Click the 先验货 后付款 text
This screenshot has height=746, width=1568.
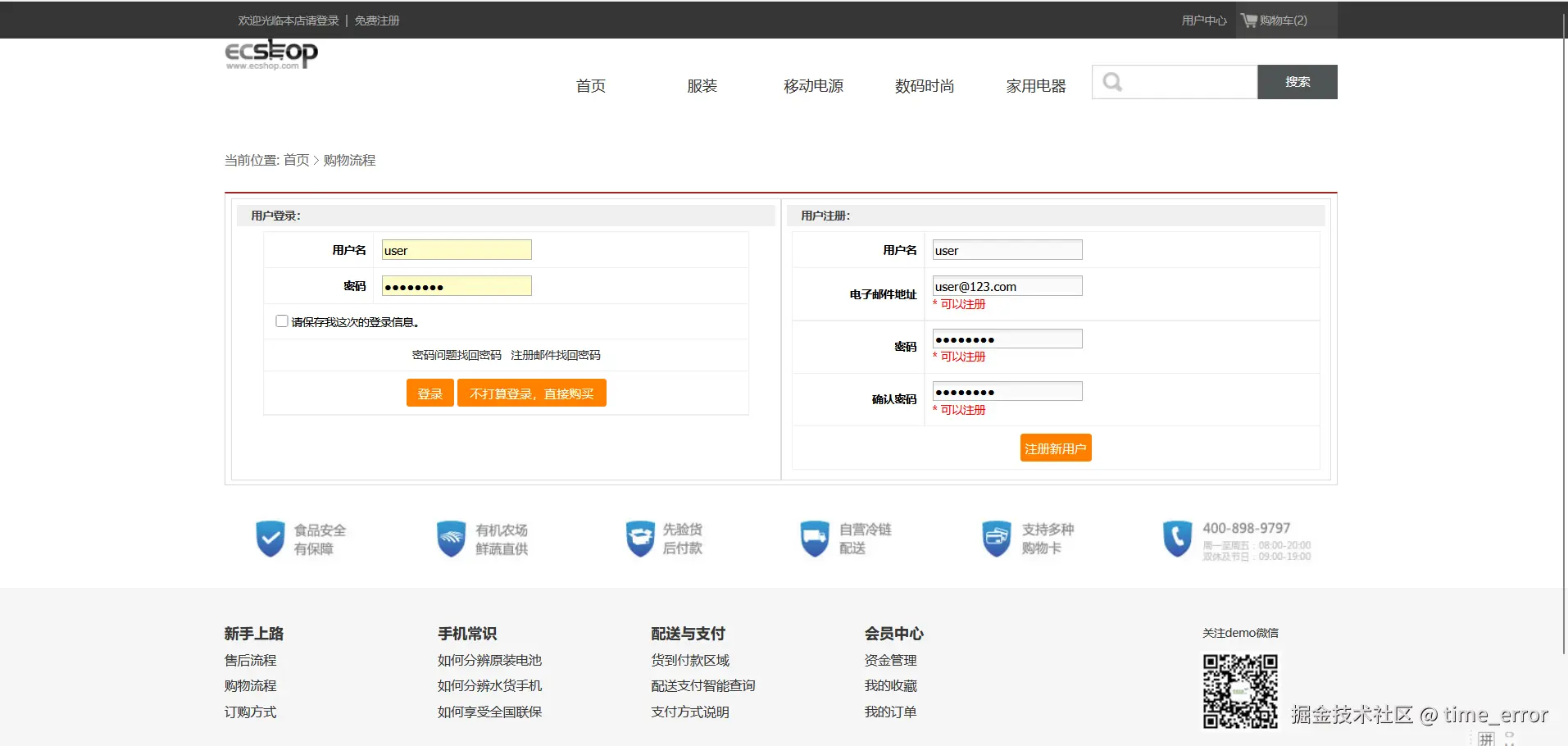683,539
